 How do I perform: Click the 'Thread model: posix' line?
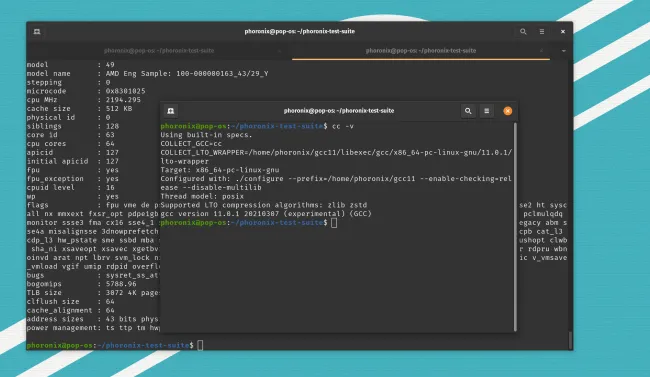(202, 196)
